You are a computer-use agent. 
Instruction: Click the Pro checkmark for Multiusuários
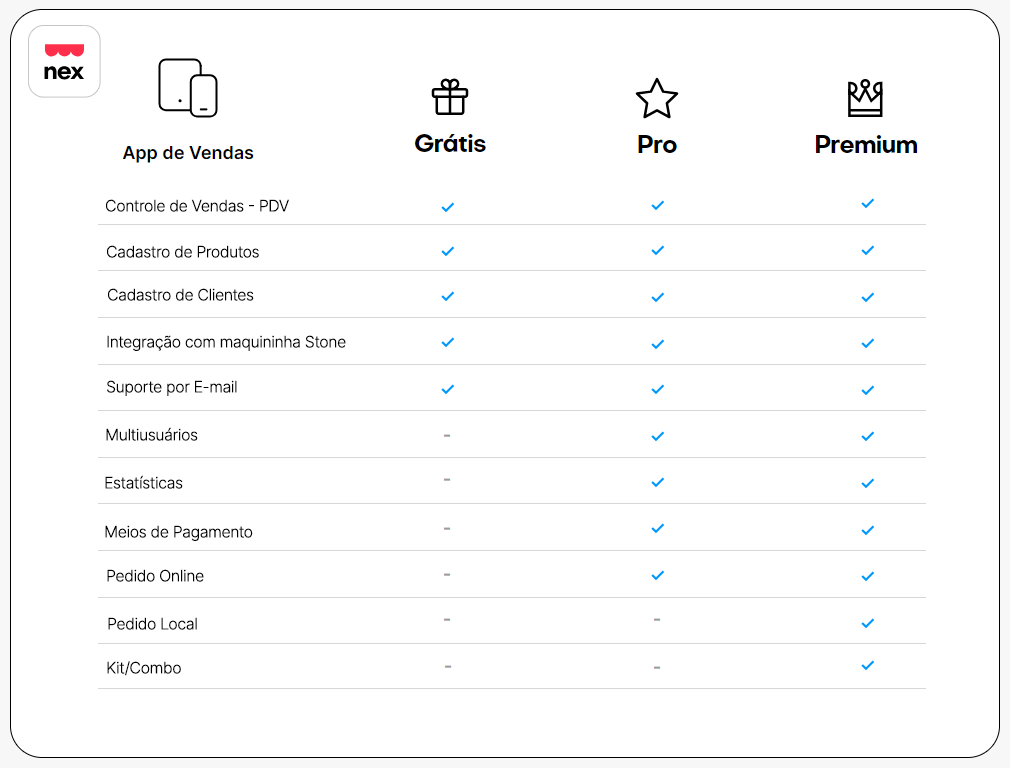point(657,436)
